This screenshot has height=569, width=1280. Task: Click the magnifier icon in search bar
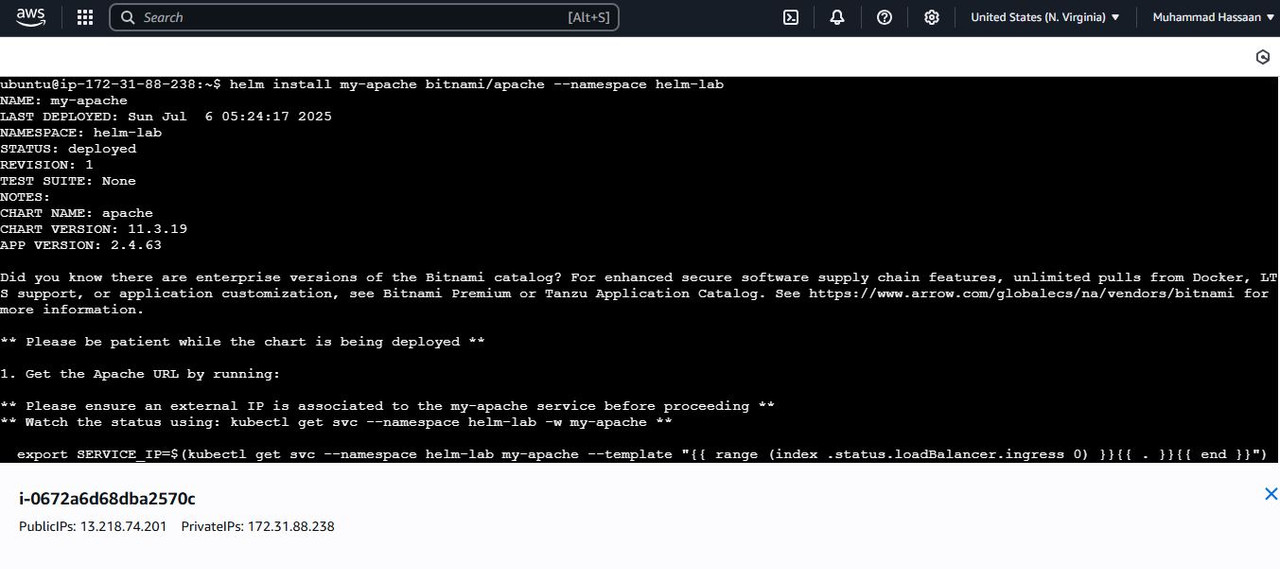click(x=128, y=17)
